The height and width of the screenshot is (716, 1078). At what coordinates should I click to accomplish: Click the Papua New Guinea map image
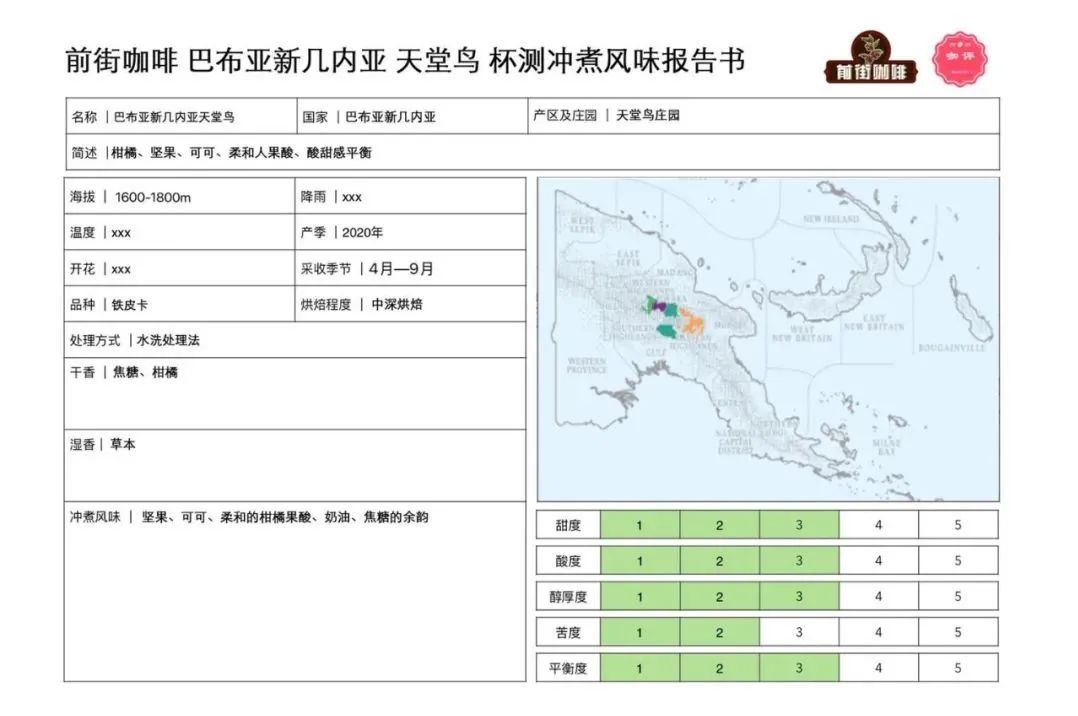click(768, 340)
